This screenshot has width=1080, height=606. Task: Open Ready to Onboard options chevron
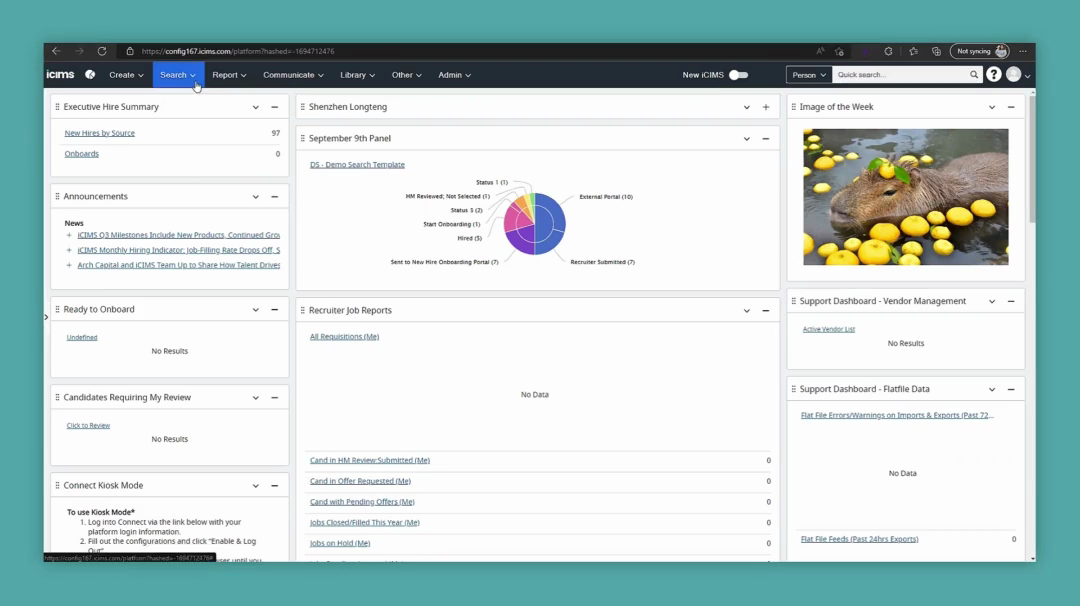pyautogui.click(x=256, y=309)
